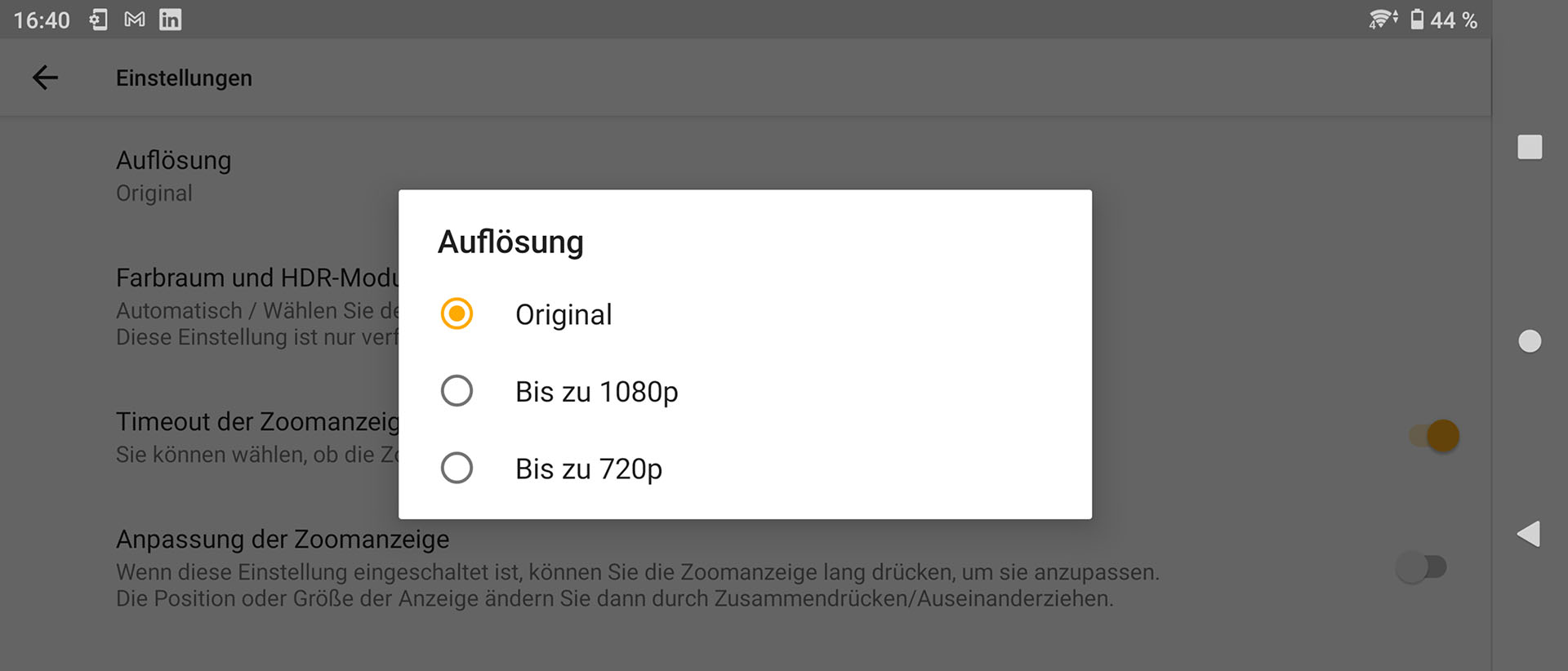This screenshot has height=671, width=1568.
Task: Select the 1080p radio button
Action: point(457,391)
